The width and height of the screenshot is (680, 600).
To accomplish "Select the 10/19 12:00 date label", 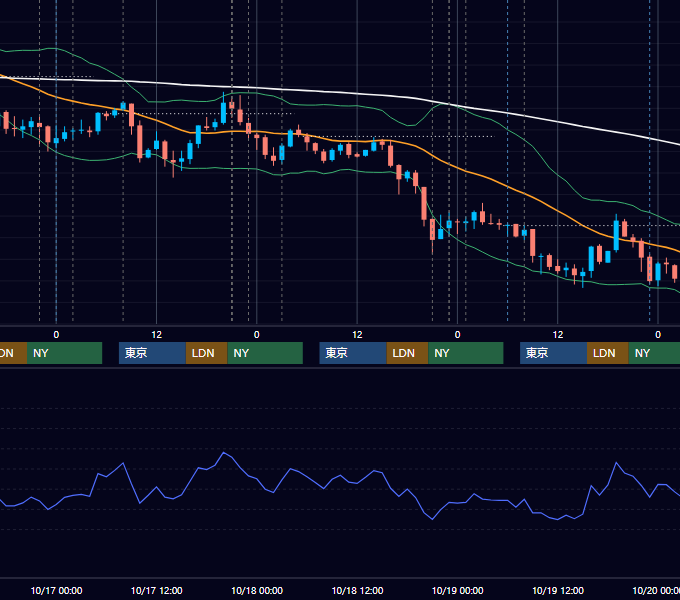I will [x=558, y=590].
